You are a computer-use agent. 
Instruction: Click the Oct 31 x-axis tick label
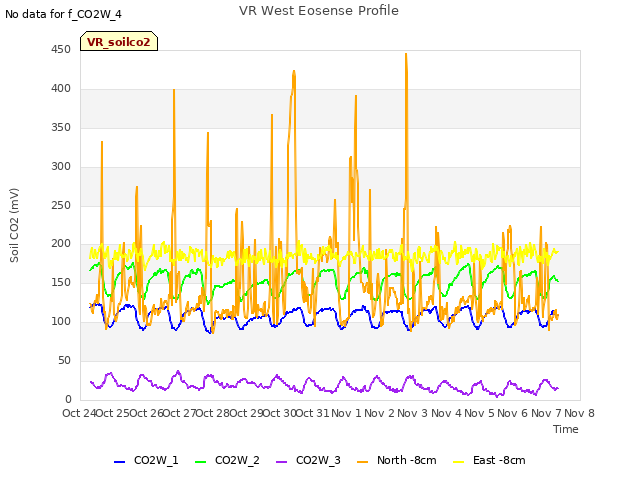[312, 413]
